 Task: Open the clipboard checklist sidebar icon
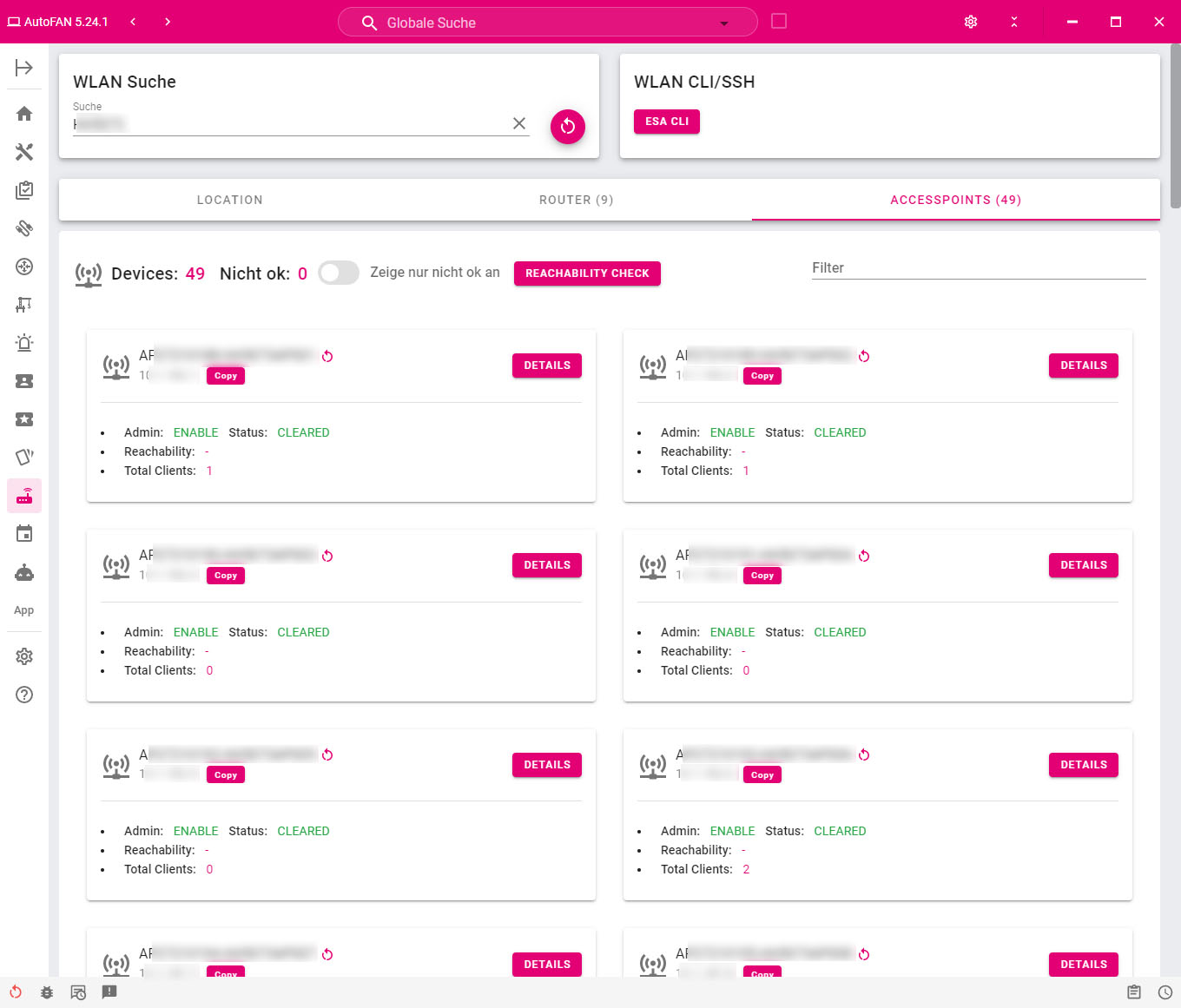click(x=24, y=190)
